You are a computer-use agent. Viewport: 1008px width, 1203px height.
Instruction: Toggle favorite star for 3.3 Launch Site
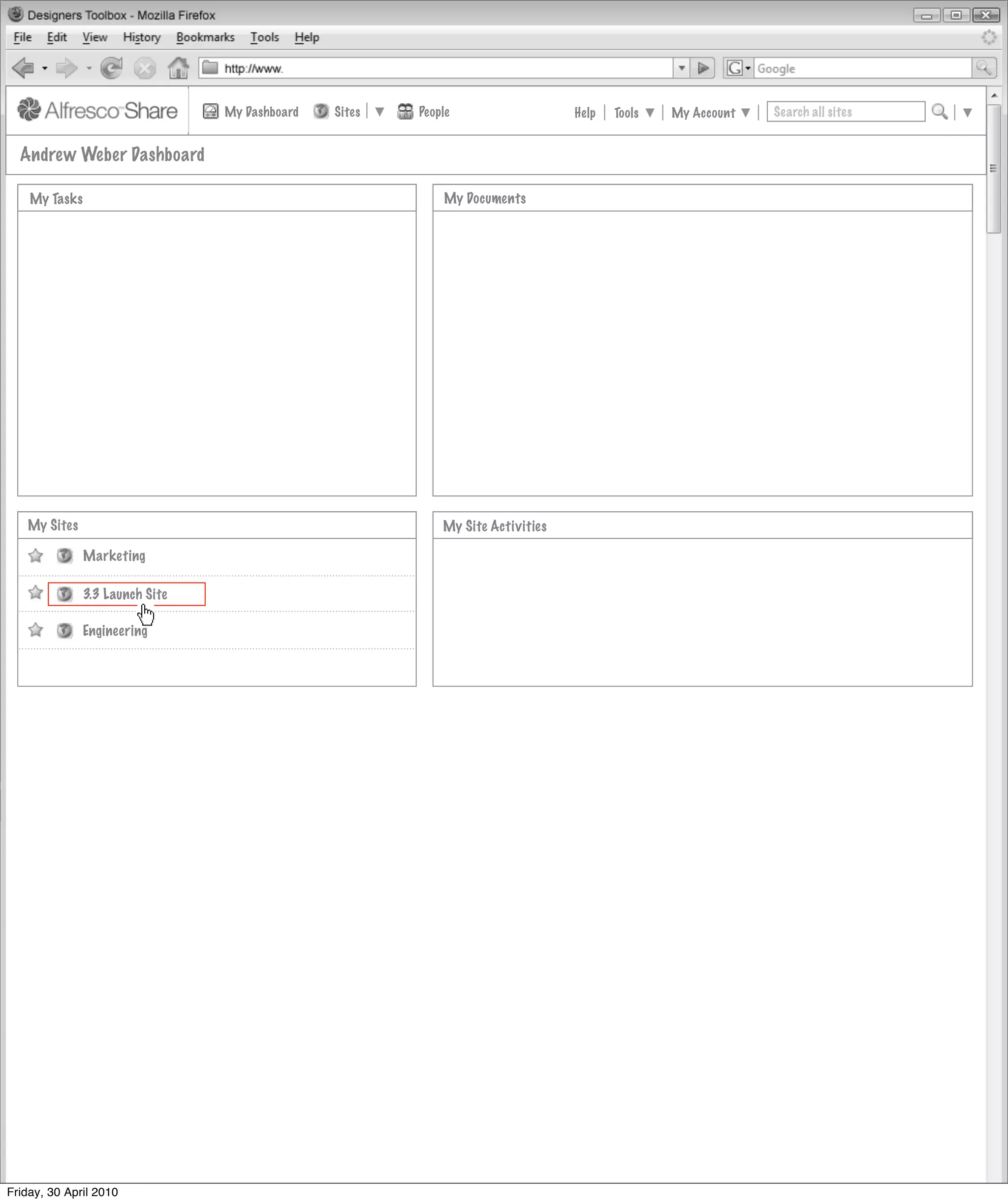pyautogui.click(x=35, y=592)
